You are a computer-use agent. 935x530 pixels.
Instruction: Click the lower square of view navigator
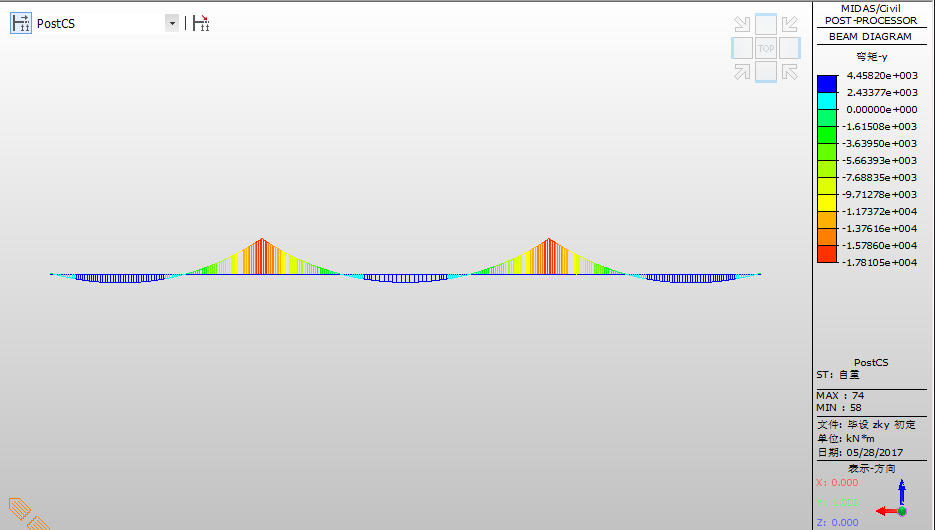point(766,72)
